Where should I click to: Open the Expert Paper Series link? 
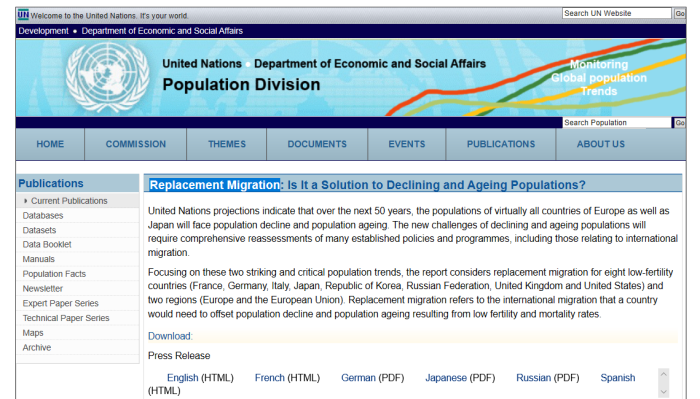point(61,303)
